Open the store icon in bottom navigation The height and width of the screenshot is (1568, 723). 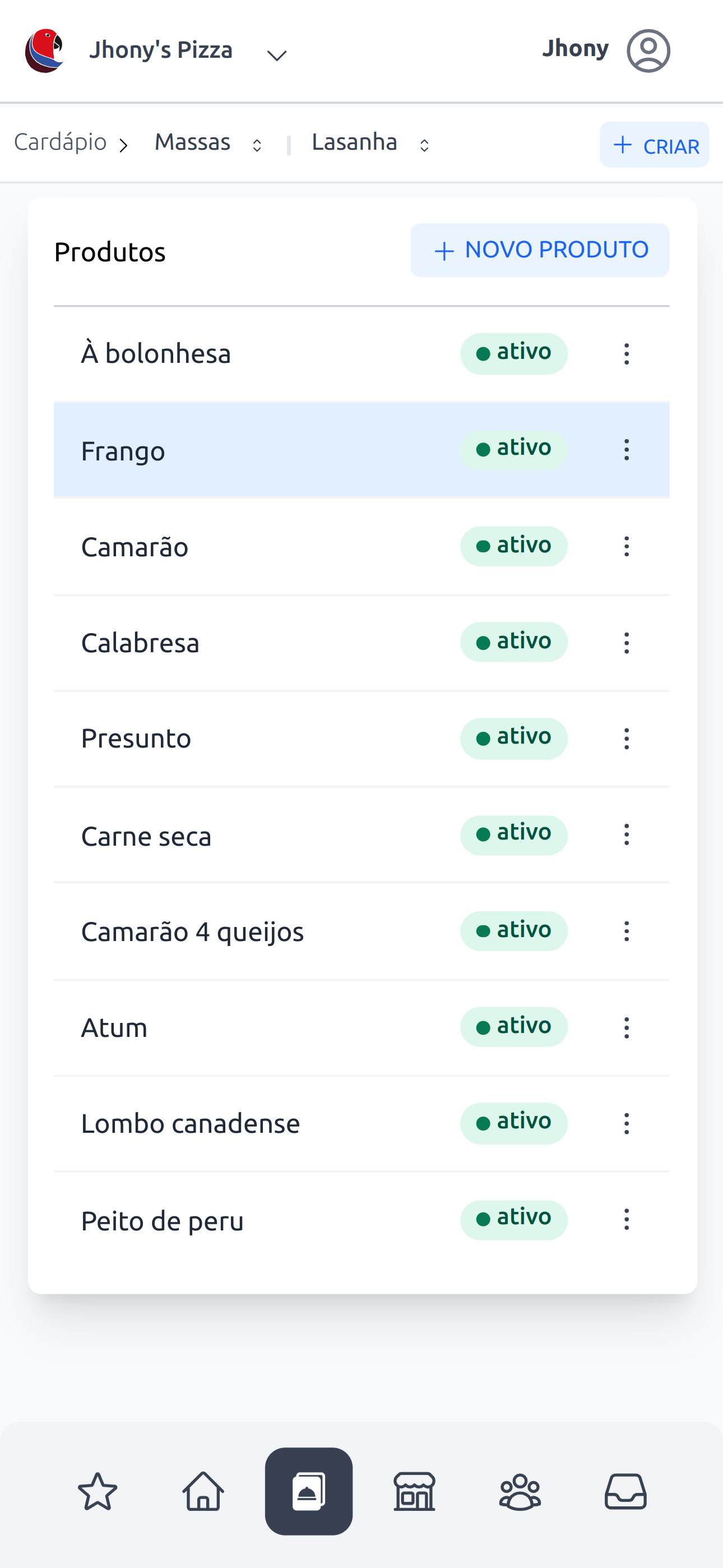[414, 1491]
